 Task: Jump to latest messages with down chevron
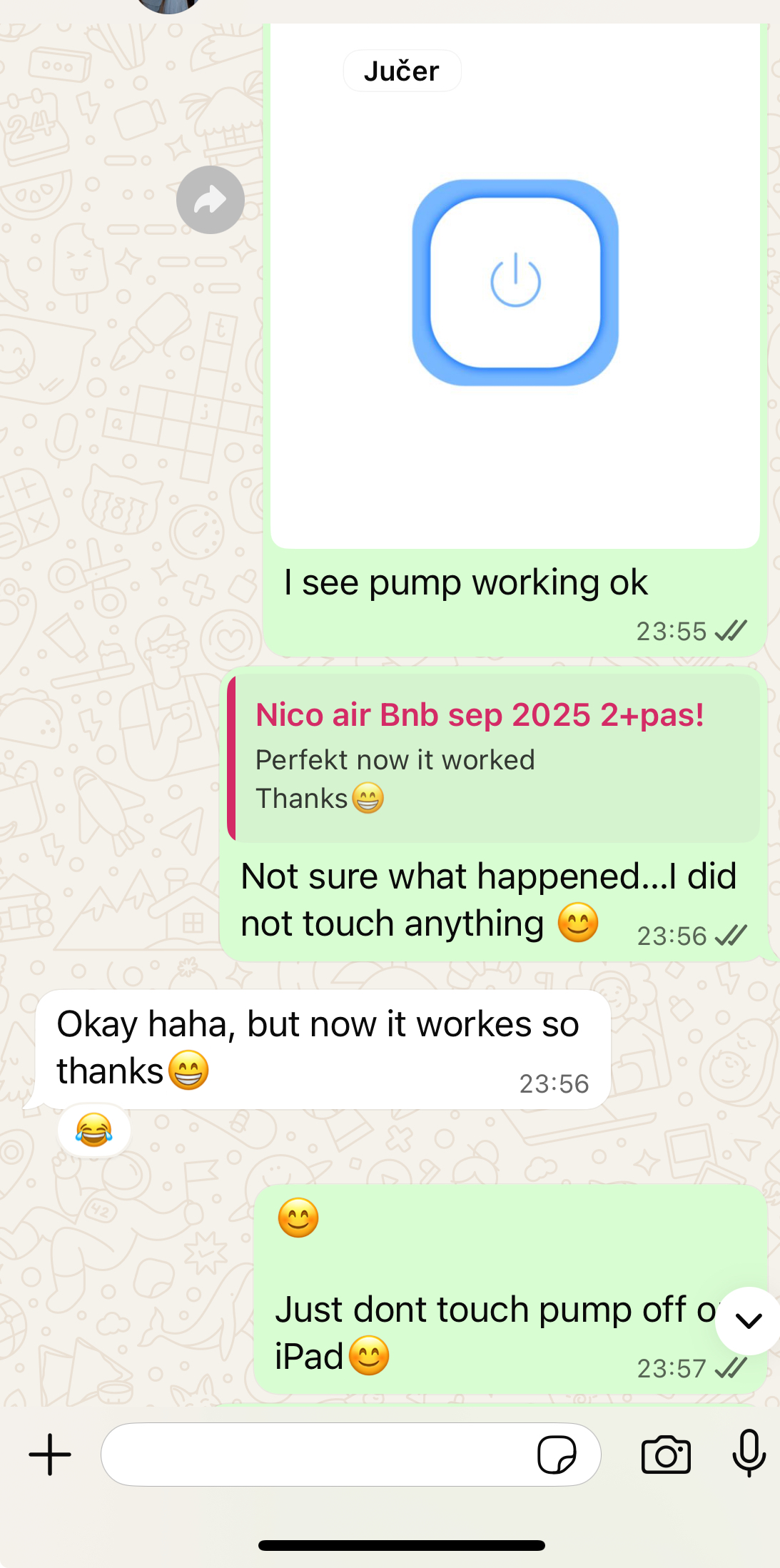coord(749,1321)
